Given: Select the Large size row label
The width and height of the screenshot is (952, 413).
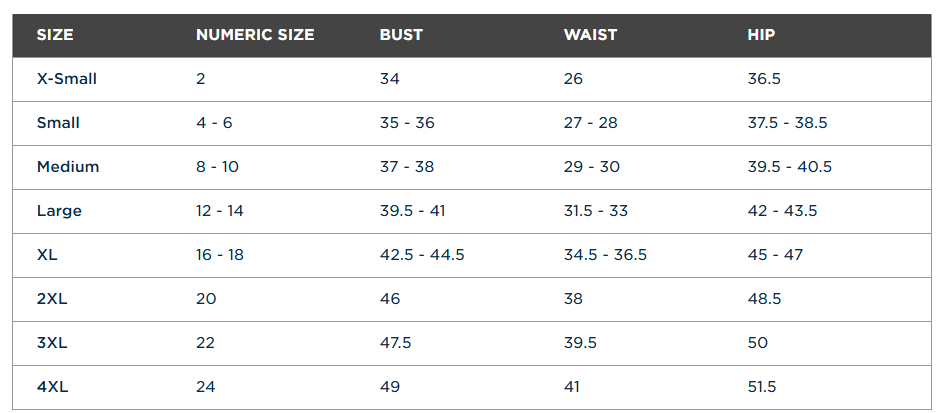Looking at the screenshot, I should 59,211.
